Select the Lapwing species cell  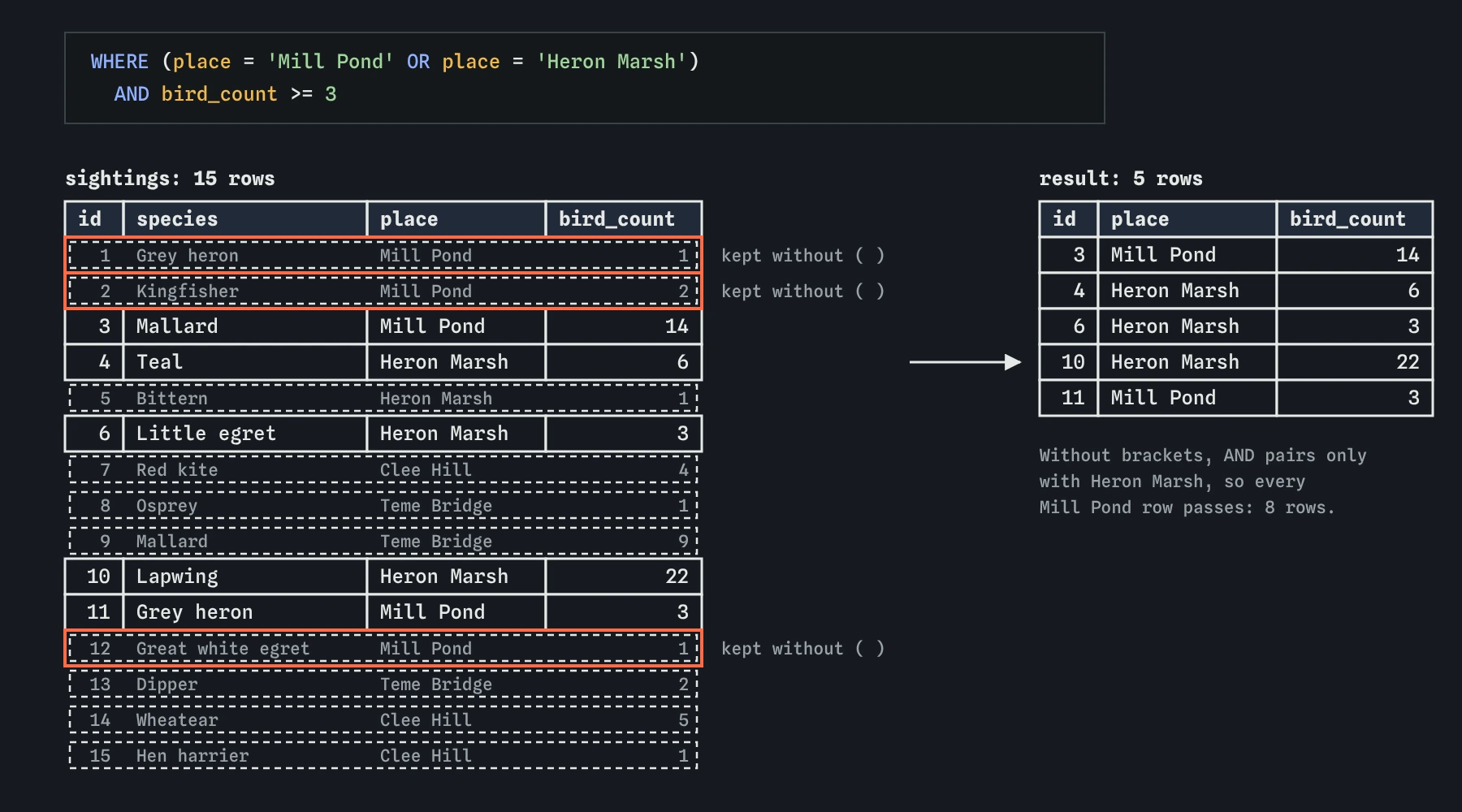(x=244, y=577)
